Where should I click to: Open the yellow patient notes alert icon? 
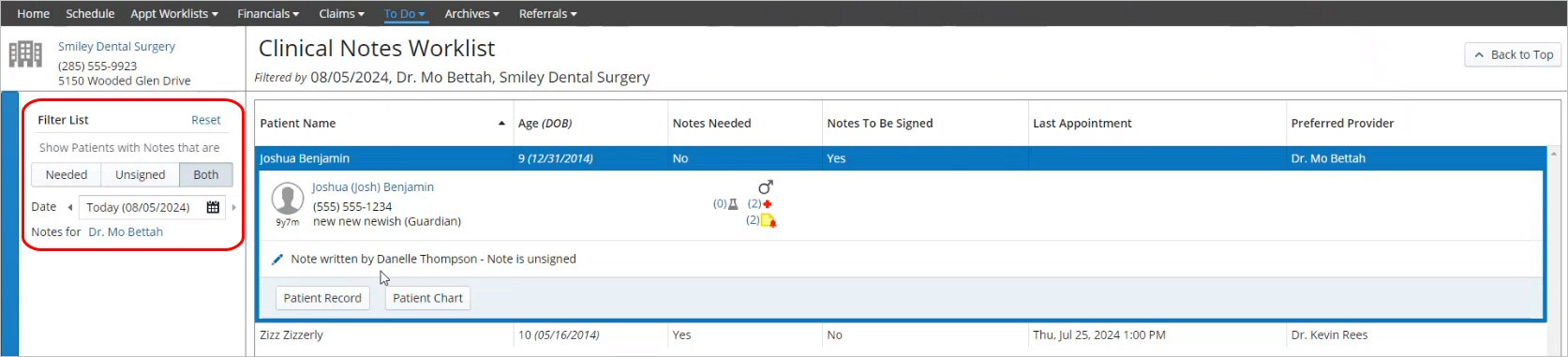point(769,220)
